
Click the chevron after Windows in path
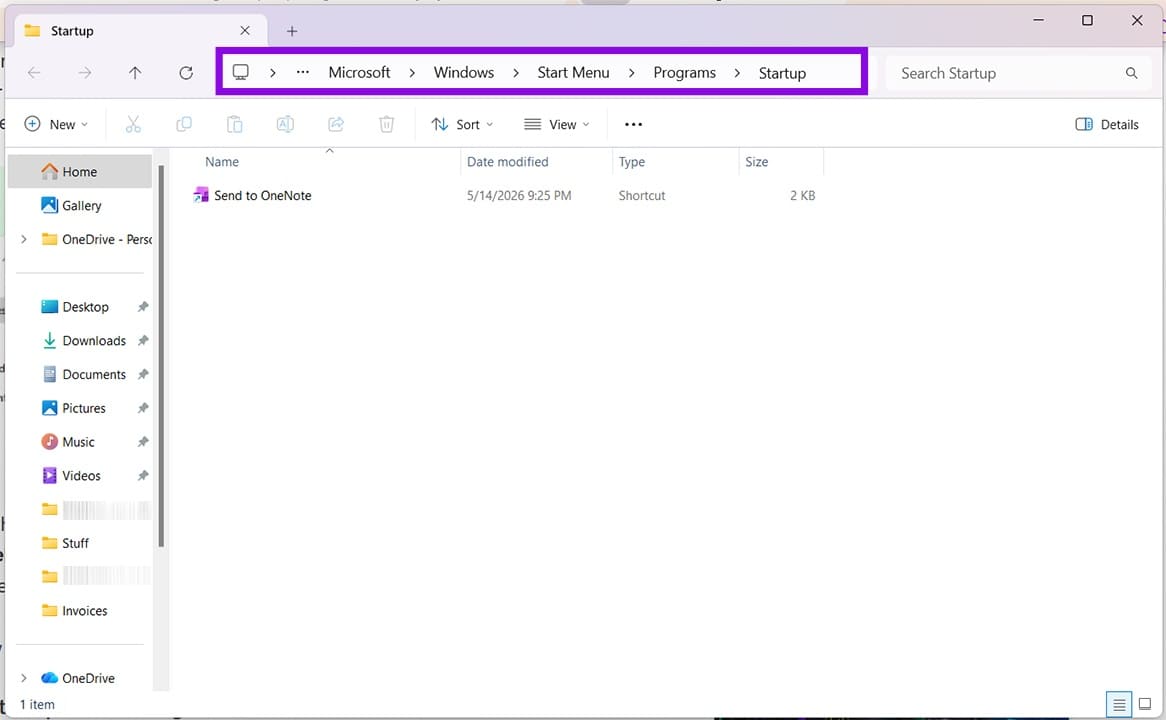[x=515, y=73]
